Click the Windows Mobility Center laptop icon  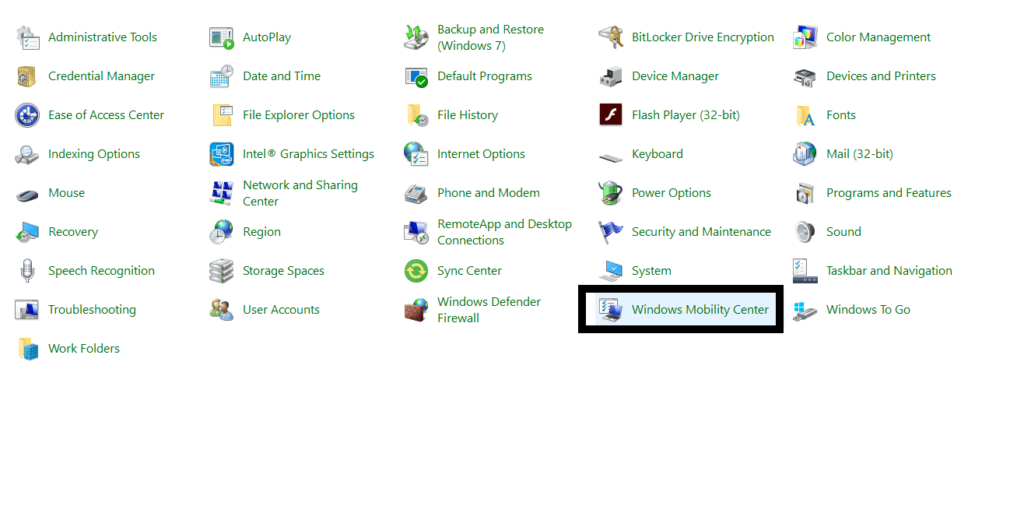[611, 310]
